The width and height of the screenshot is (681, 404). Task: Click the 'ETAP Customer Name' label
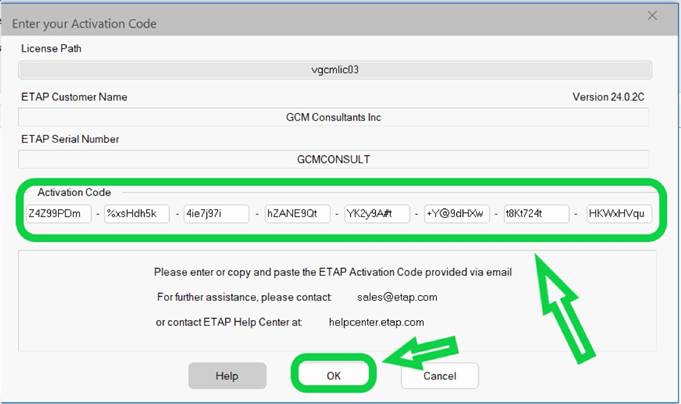pos(74,97)
